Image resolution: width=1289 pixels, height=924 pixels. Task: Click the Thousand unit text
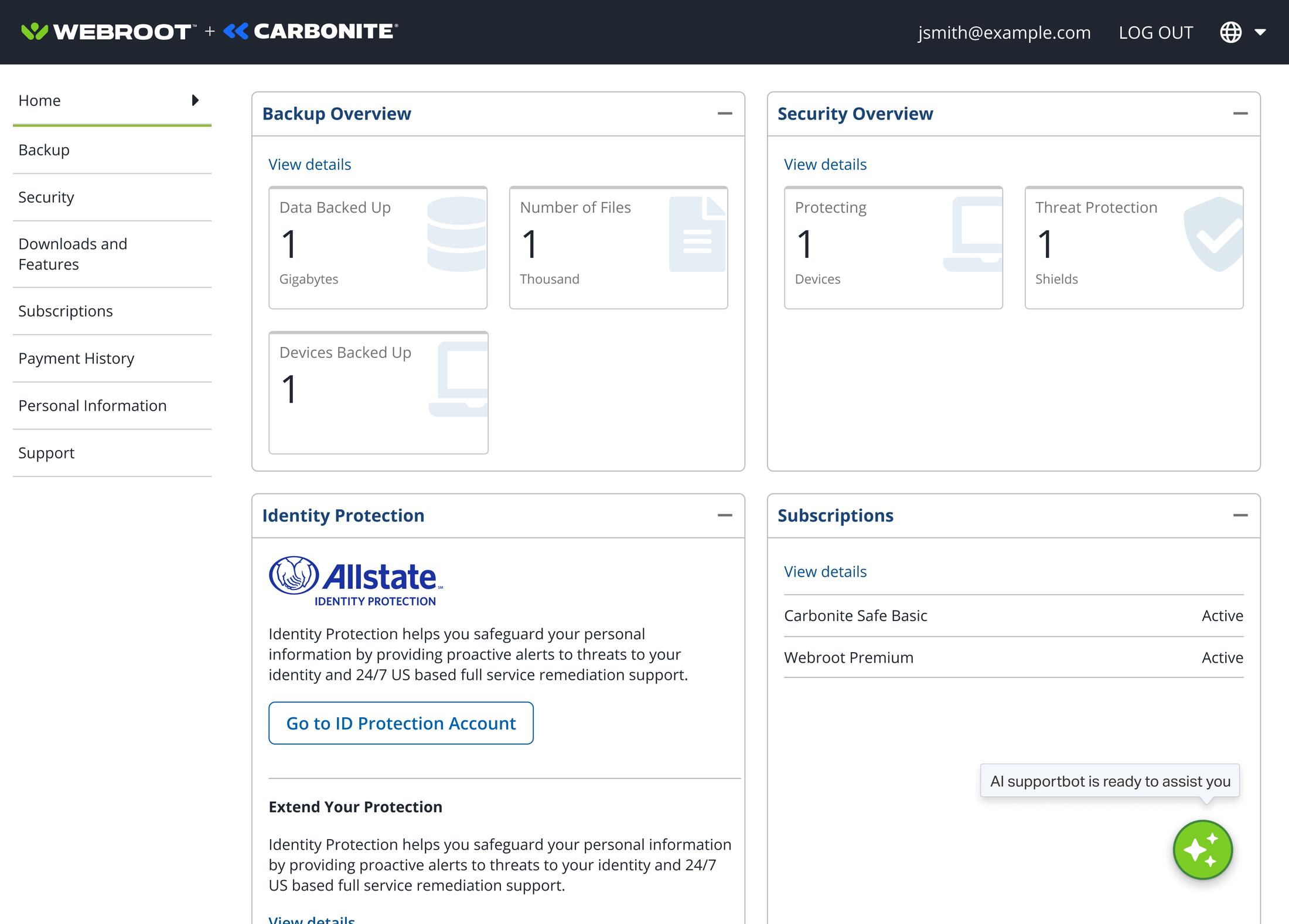pyautogui.click(x=550, y=279)
